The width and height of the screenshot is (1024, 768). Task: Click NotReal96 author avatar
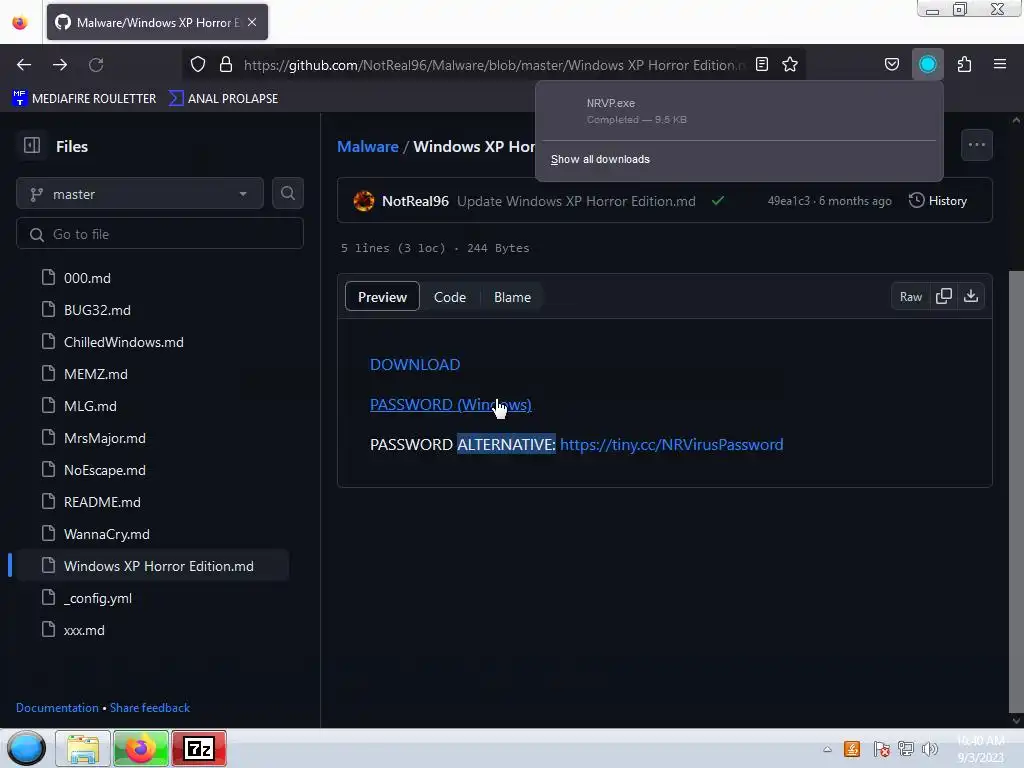364,200
